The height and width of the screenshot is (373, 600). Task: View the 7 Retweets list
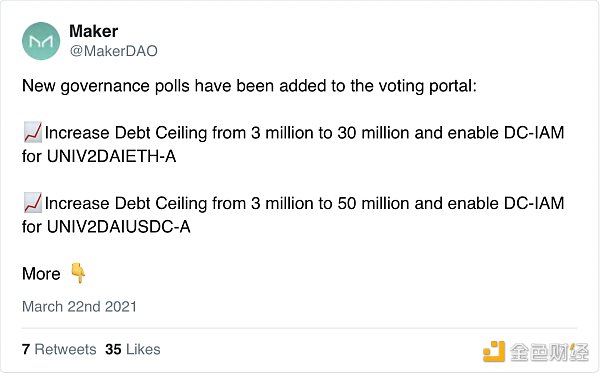pos(59,349)
